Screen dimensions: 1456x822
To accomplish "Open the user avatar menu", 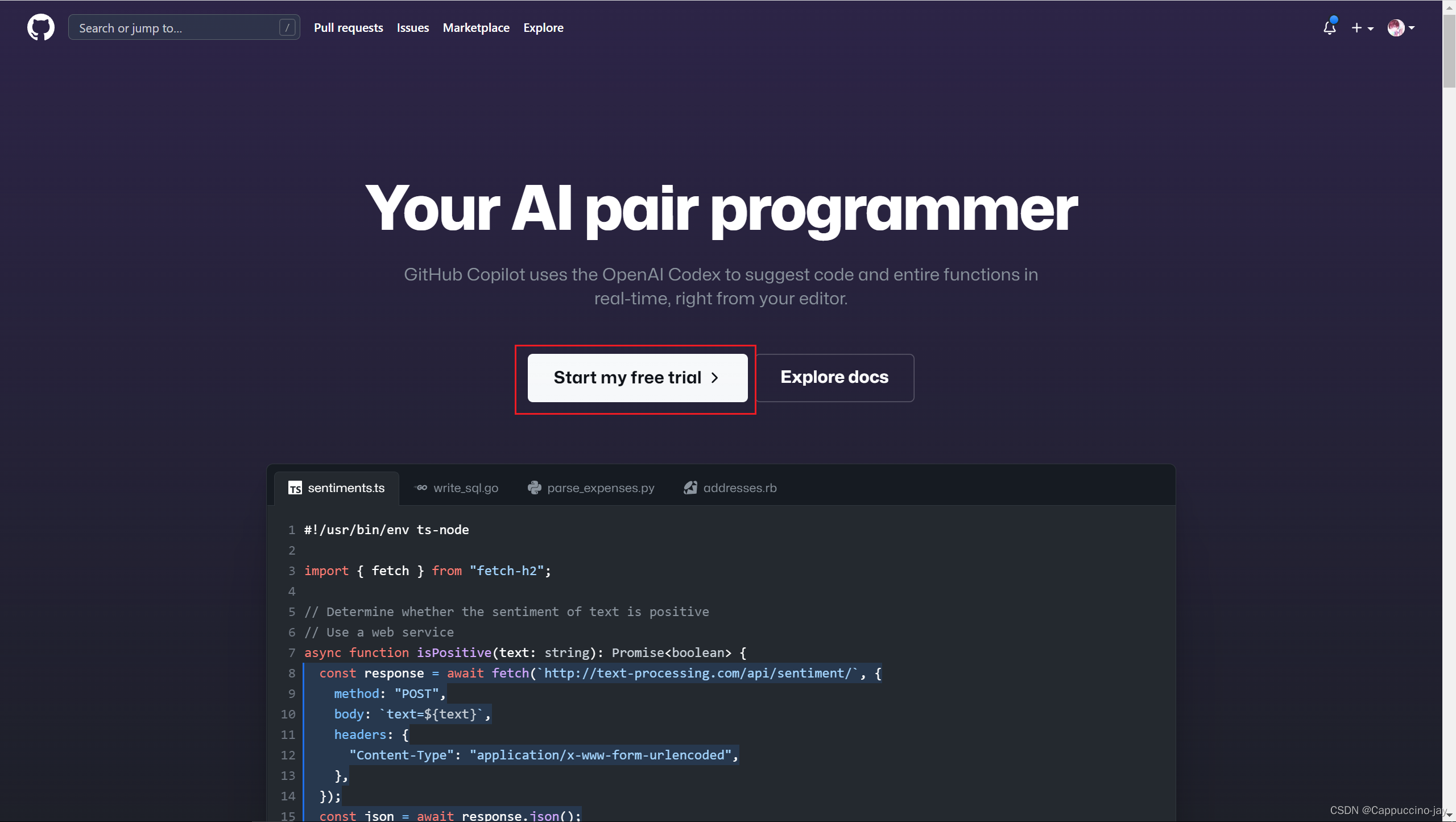I will click(1401, 27).
